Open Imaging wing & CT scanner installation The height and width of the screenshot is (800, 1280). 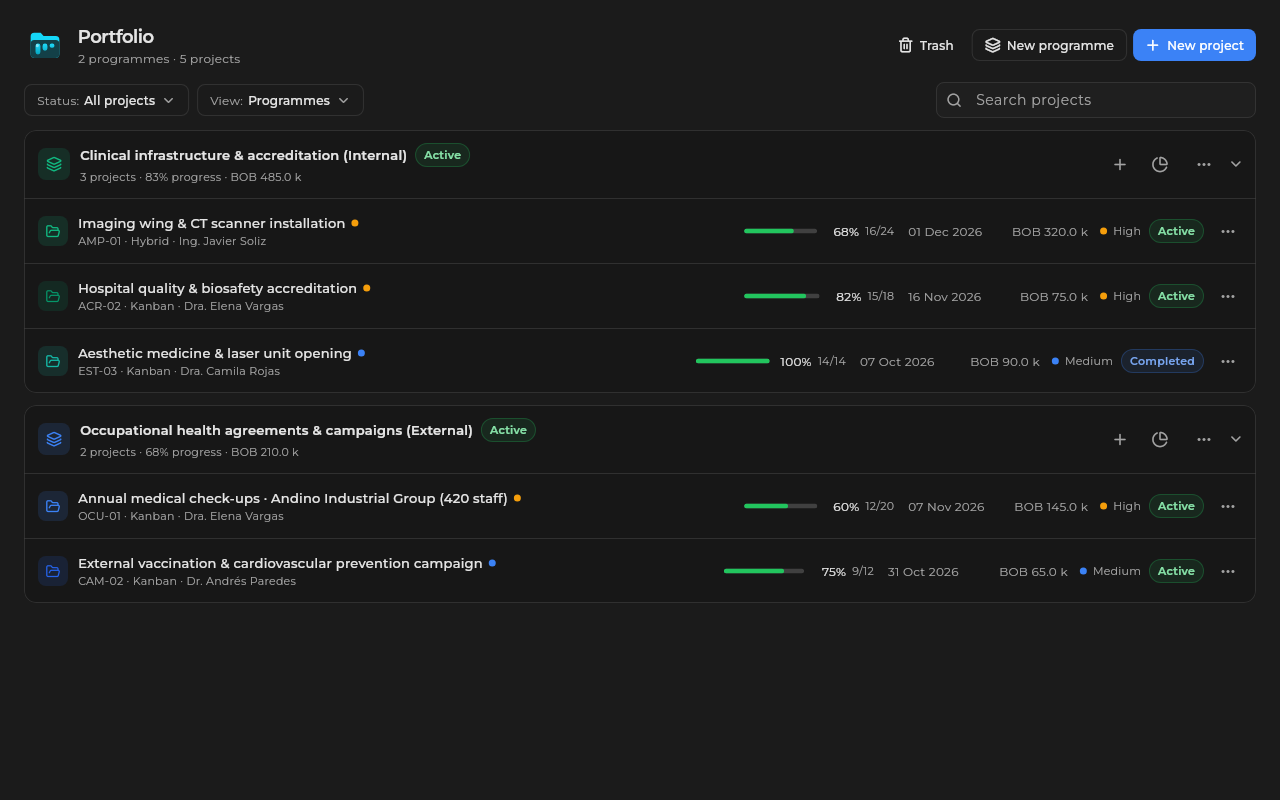(211, 223)
